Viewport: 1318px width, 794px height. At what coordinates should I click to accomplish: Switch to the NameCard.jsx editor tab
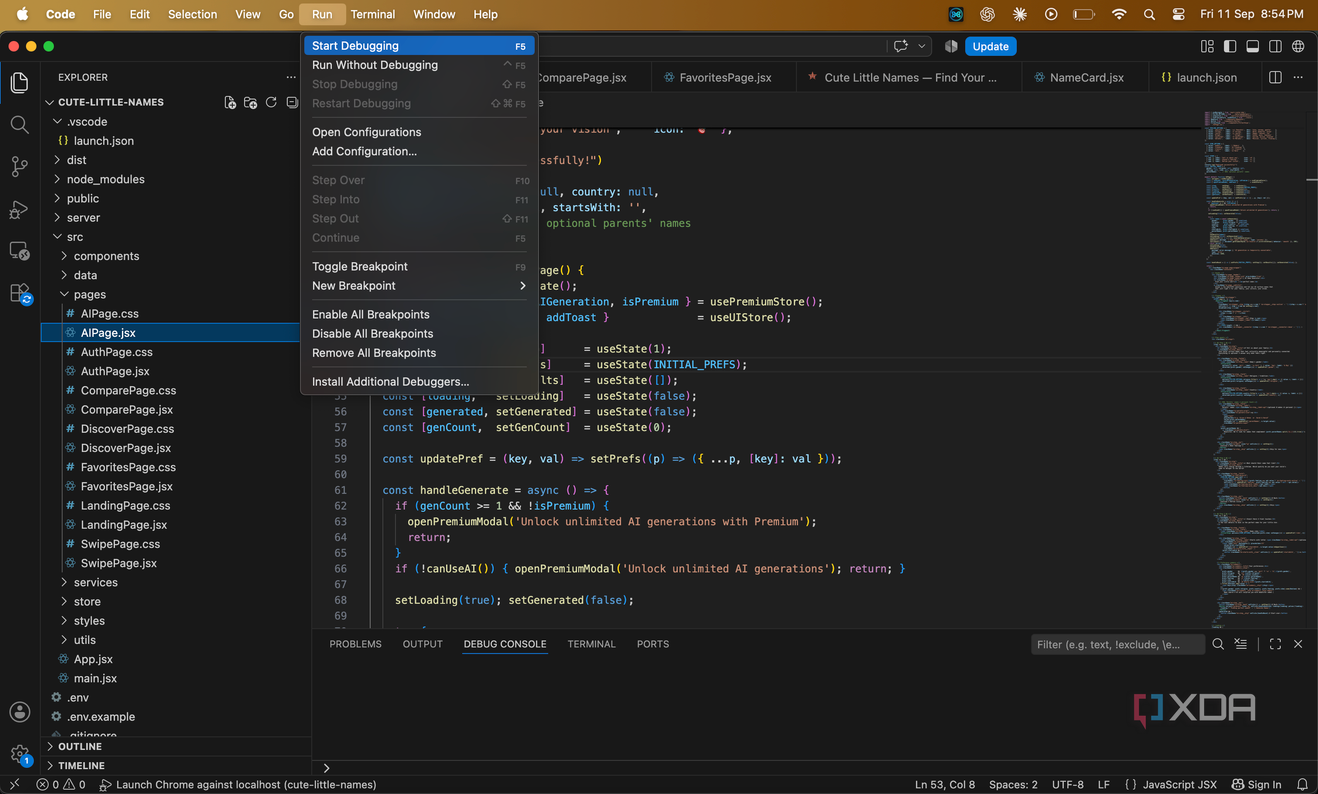tap(1086, 77)
